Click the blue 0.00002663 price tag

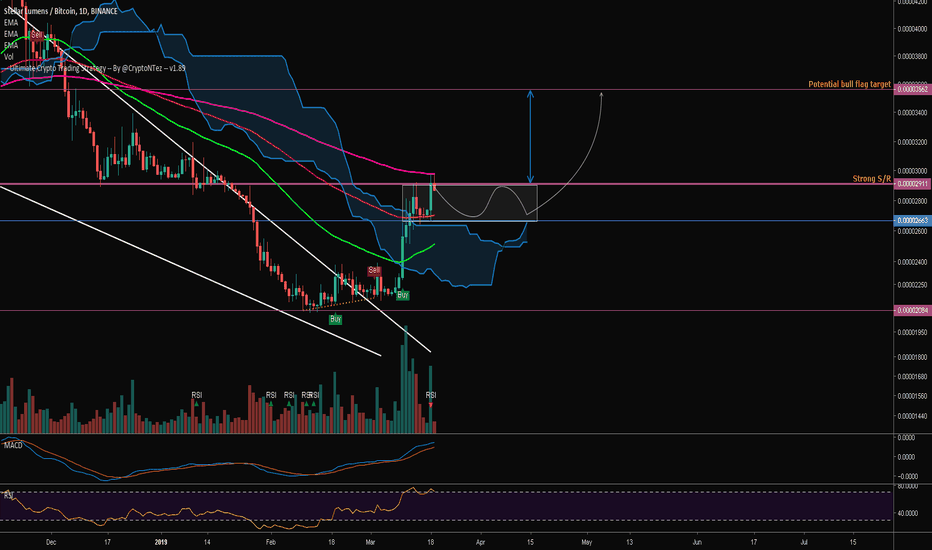click(x=912, y=221)
